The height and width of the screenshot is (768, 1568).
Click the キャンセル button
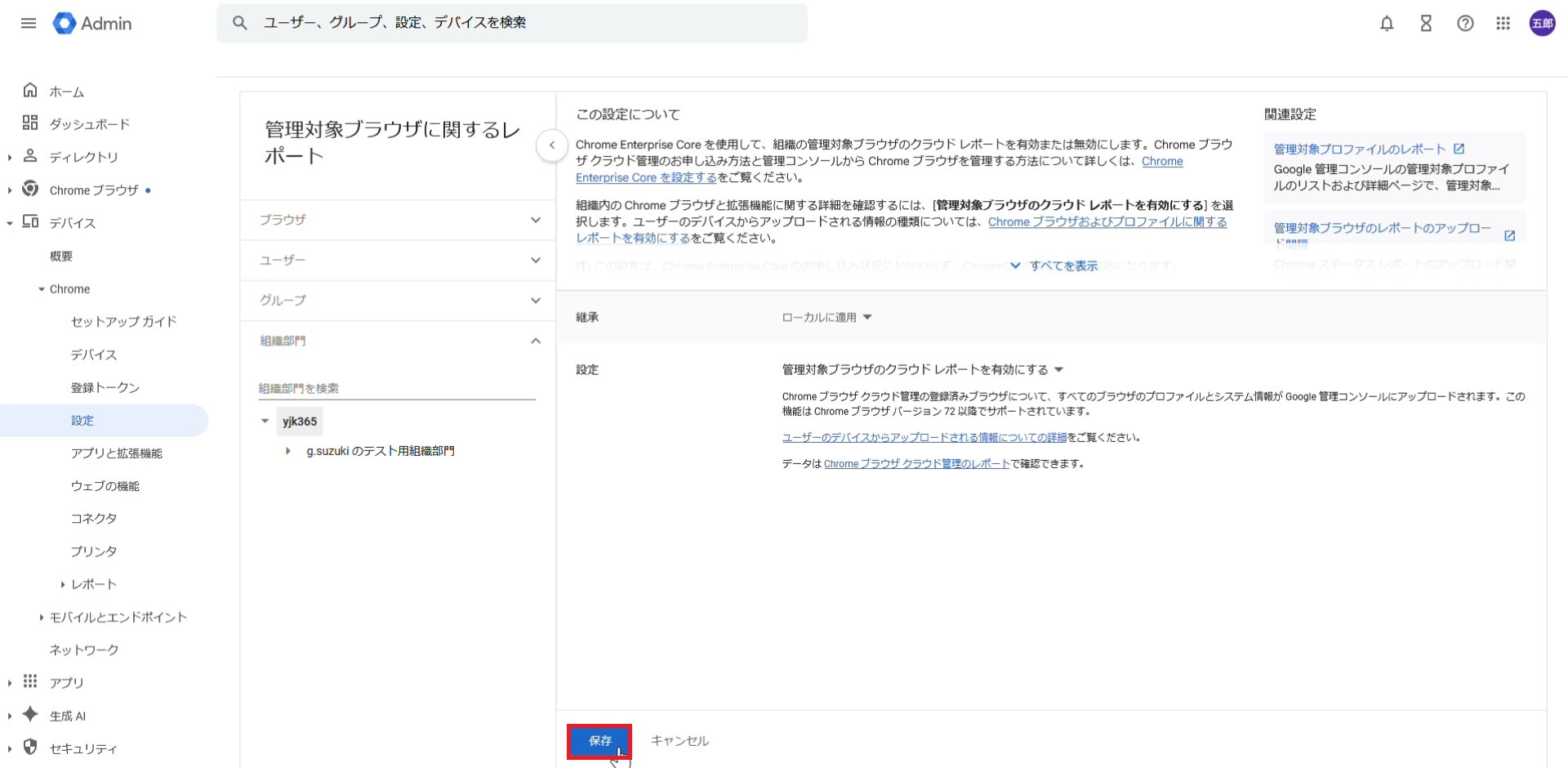[679, 741]
